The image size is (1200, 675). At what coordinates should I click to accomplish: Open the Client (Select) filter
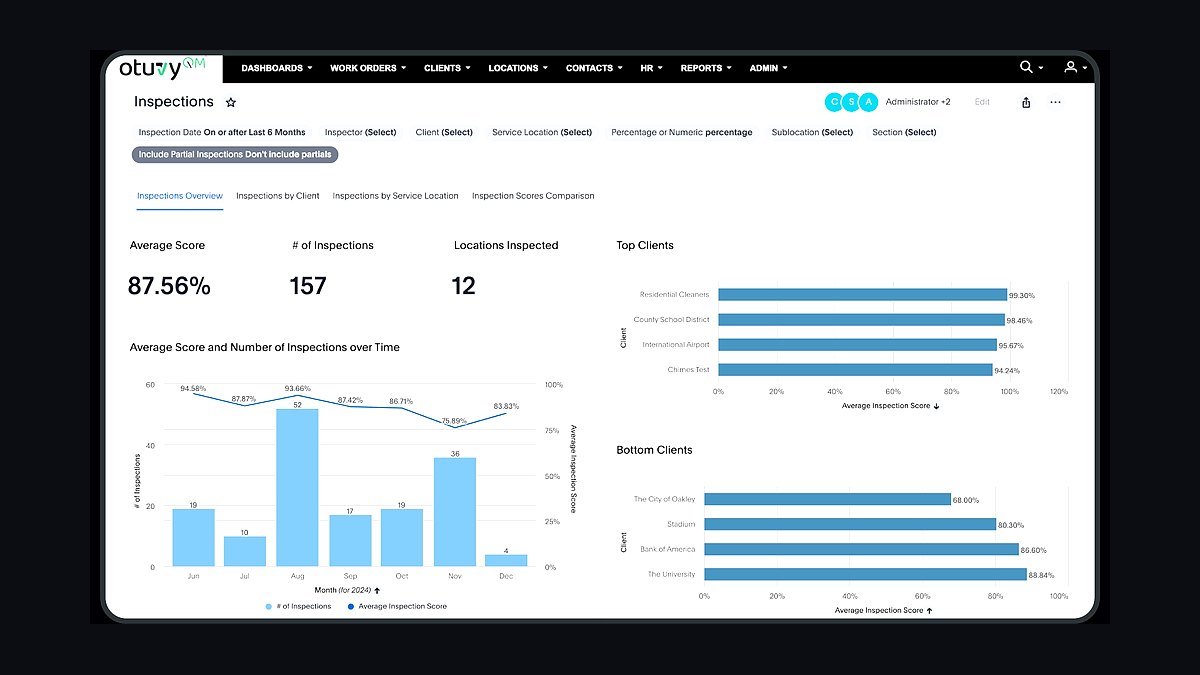(x=444, y=132)
